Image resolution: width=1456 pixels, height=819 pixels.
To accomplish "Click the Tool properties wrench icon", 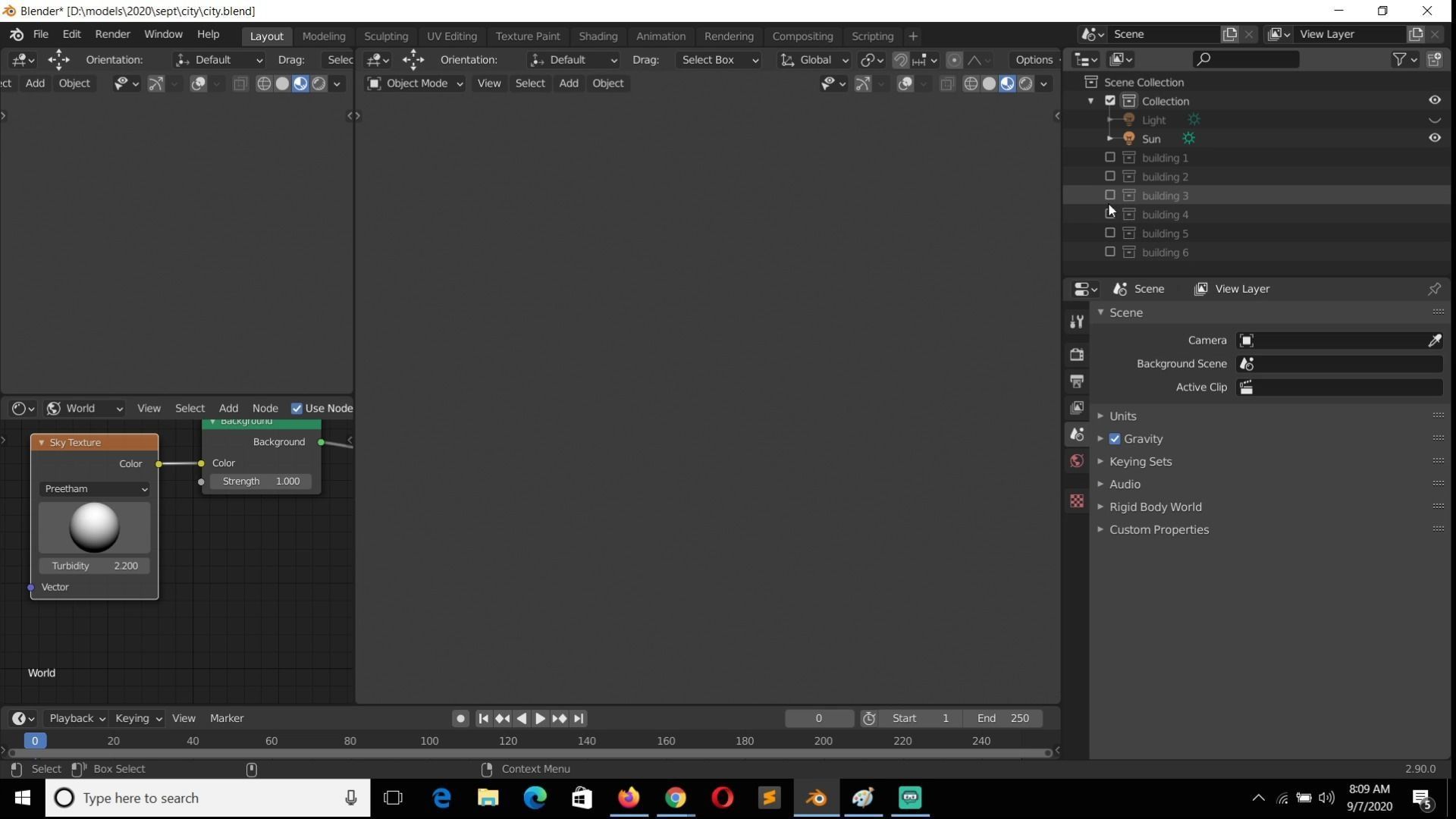I will pos(1077,322).
